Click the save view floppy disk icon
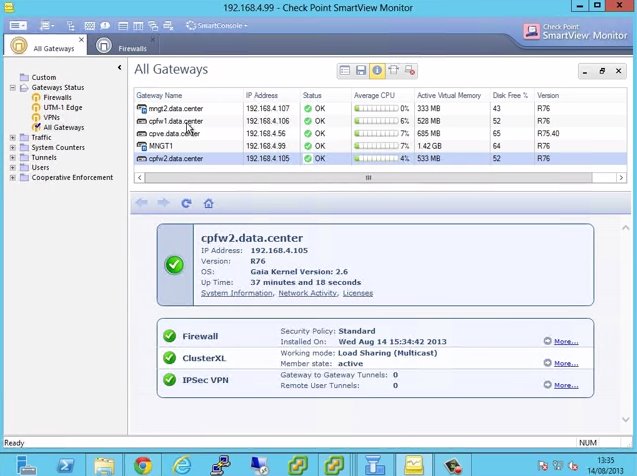 click(x=361, y=71)
